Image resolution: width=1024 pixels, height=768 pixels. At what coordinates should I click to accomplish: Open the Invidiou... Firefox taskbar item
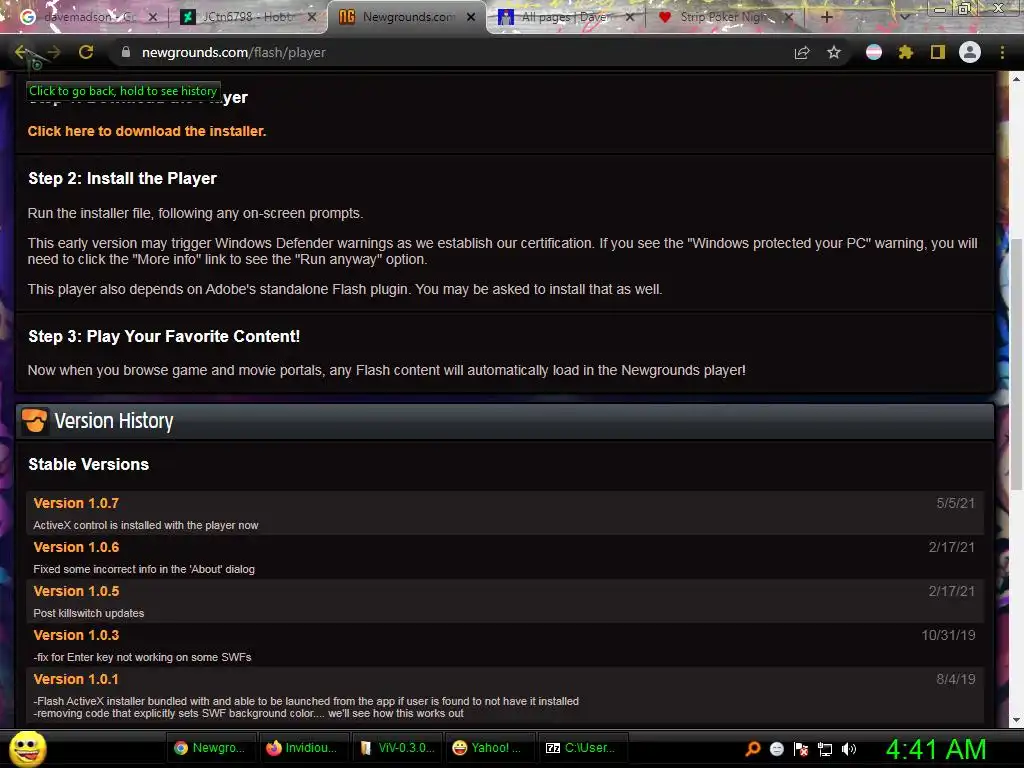[302, 748]
